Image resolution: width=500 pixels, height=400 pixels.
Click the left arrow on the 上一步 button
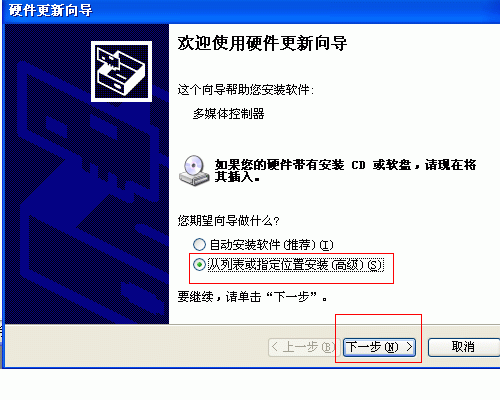coord(275,347)
